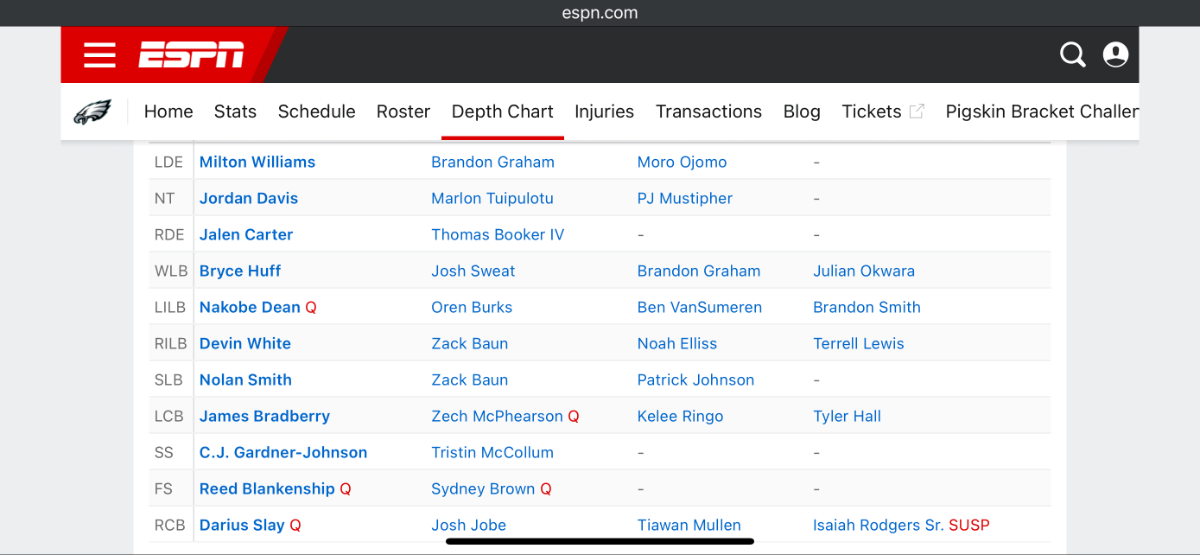Select Isaiah Rodgers Sr. link
The image size is (1200, 555).
click(878, 525)
